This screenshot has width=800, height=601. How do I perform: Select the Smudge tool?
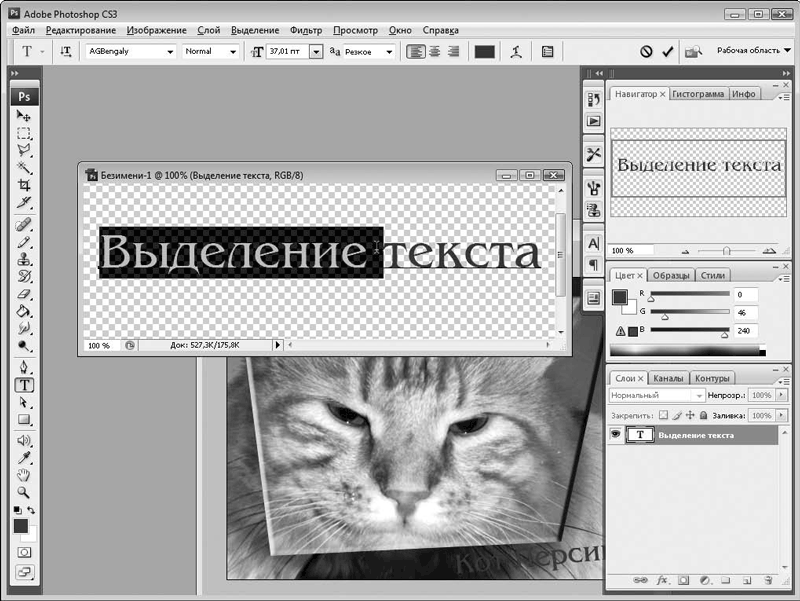pos(23,328)
